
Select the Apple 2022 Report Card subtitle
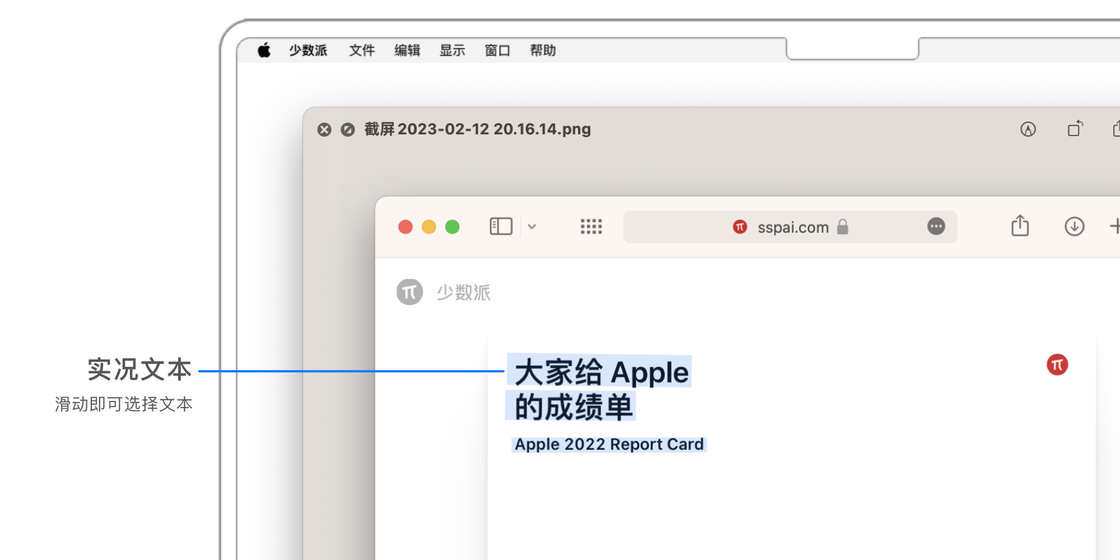609,444
